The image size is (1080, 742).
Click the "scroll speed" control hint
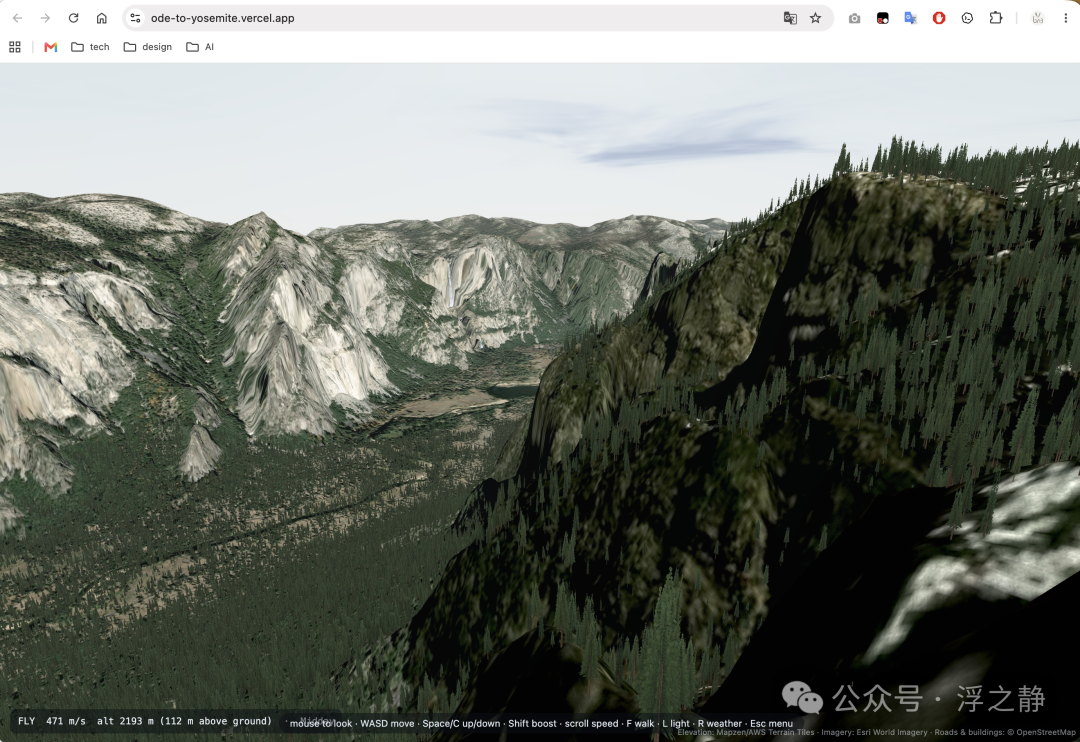coord(591,723)
